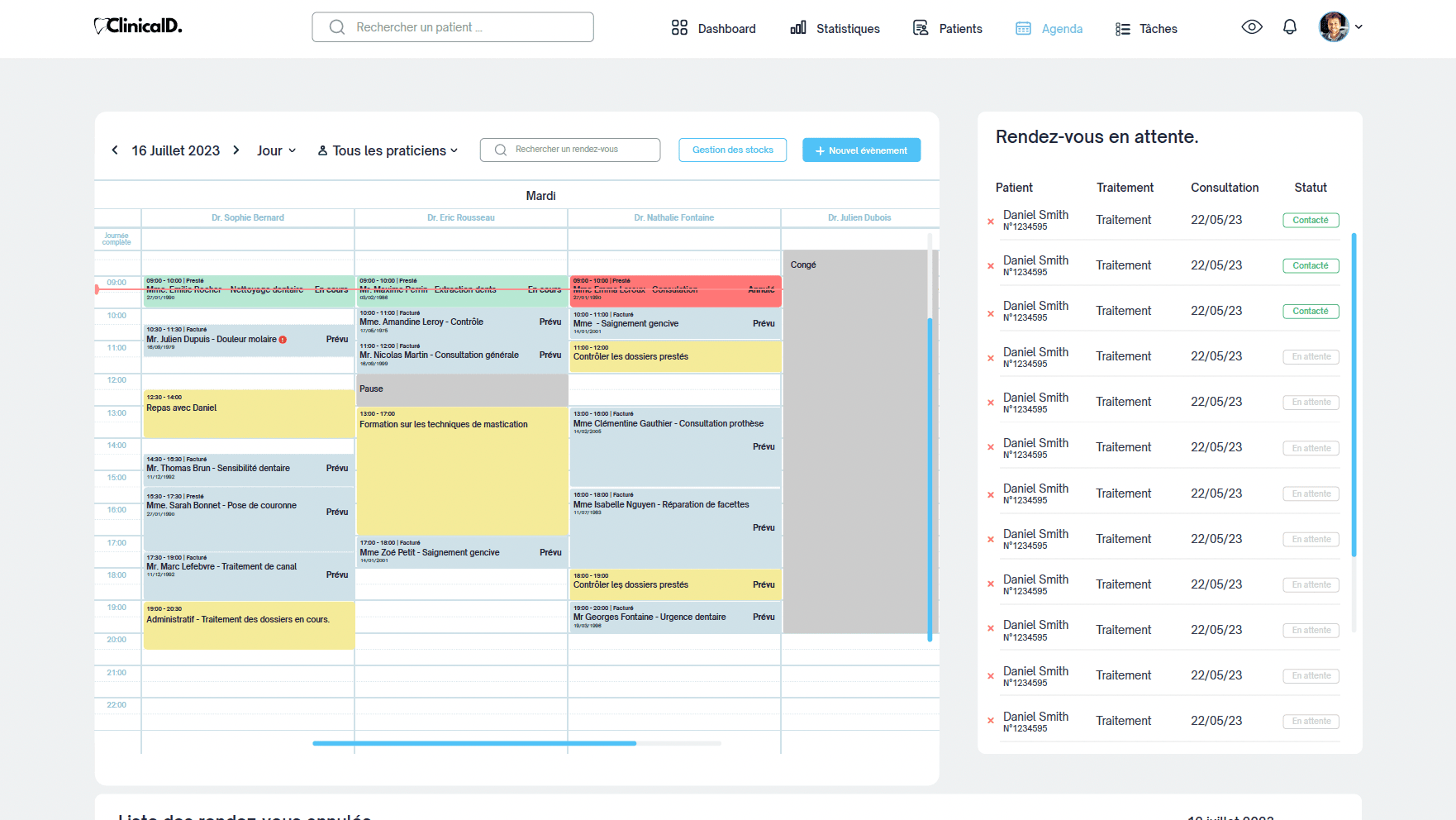Open Formation sur les techniques de mastication event
Image resolution: width=1456 pixels, height=820 pixels.
click(462, 470)
